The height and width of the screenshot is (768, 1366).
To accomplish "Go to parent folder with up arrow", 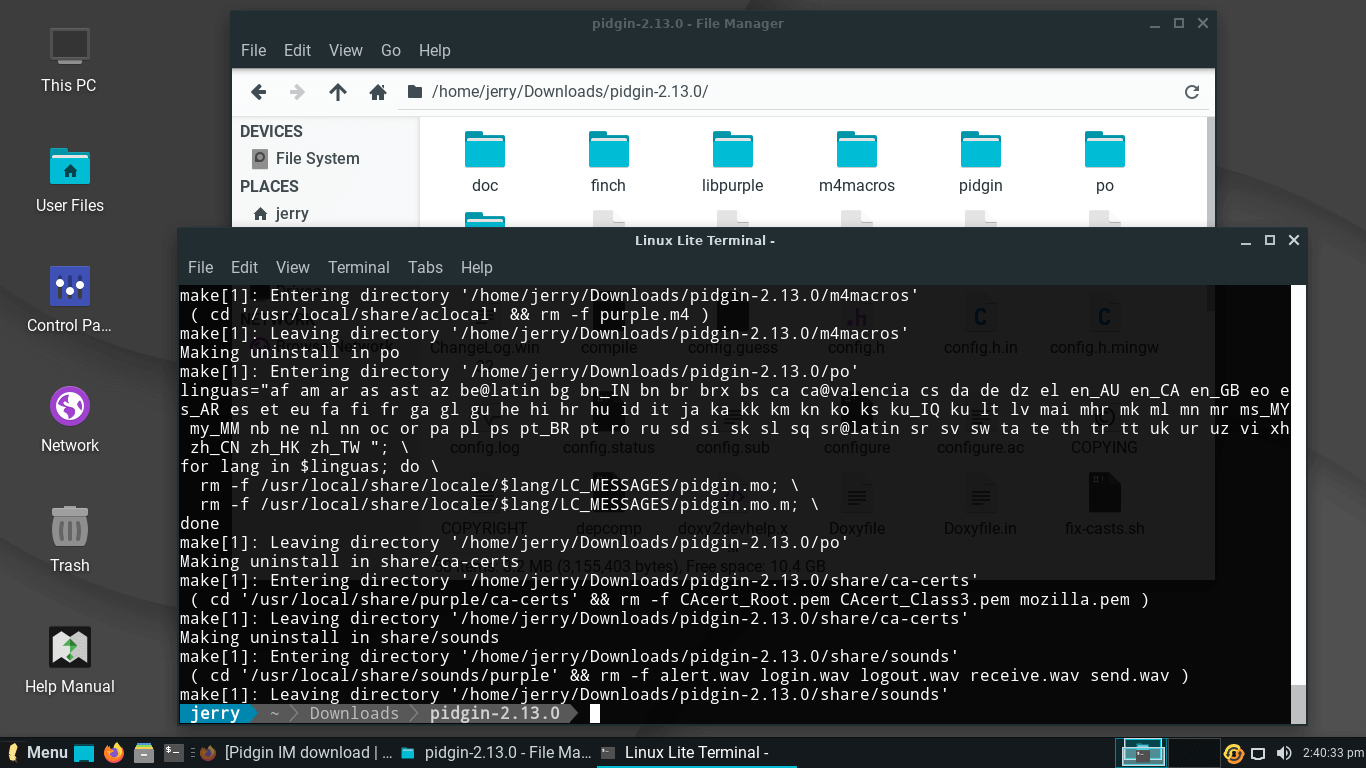I will pyautogui.click(x=338, y=92).
